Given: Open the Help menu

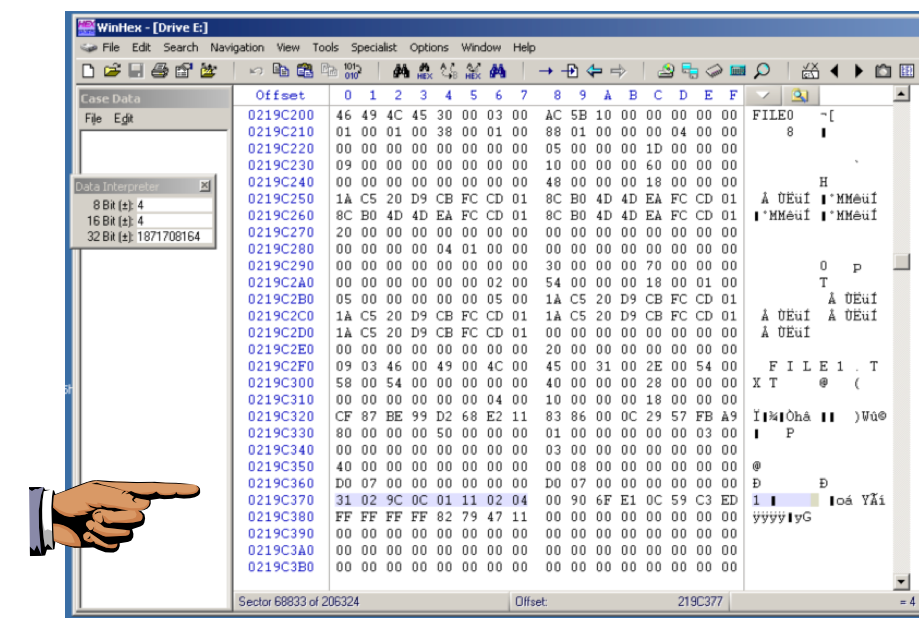Looking at the screenshot, I should click(x=524, y=47).
